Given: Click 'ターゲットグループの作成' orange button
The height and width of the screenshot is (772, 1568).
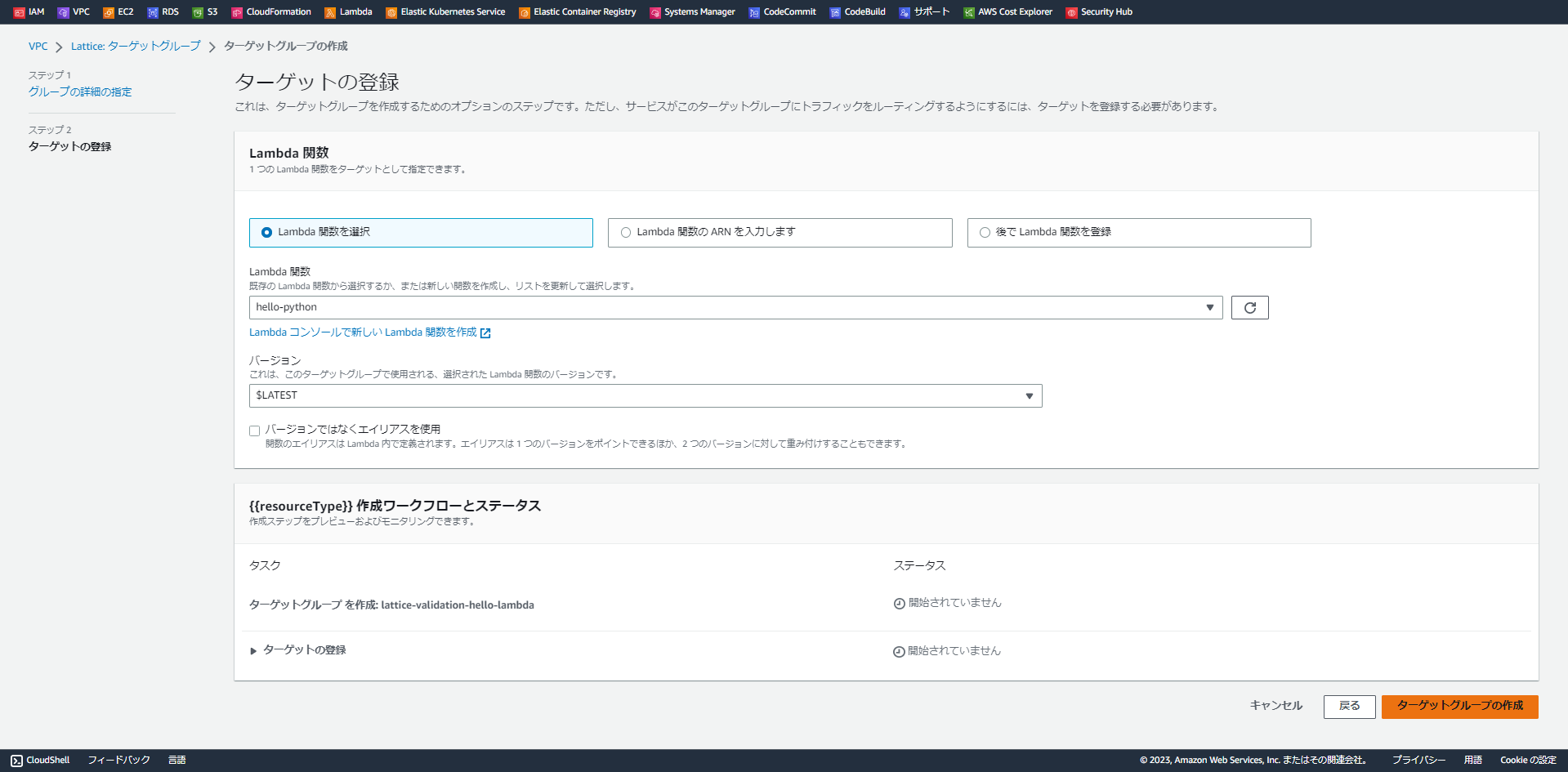Looking at the screenshot, I should 1460,707.
